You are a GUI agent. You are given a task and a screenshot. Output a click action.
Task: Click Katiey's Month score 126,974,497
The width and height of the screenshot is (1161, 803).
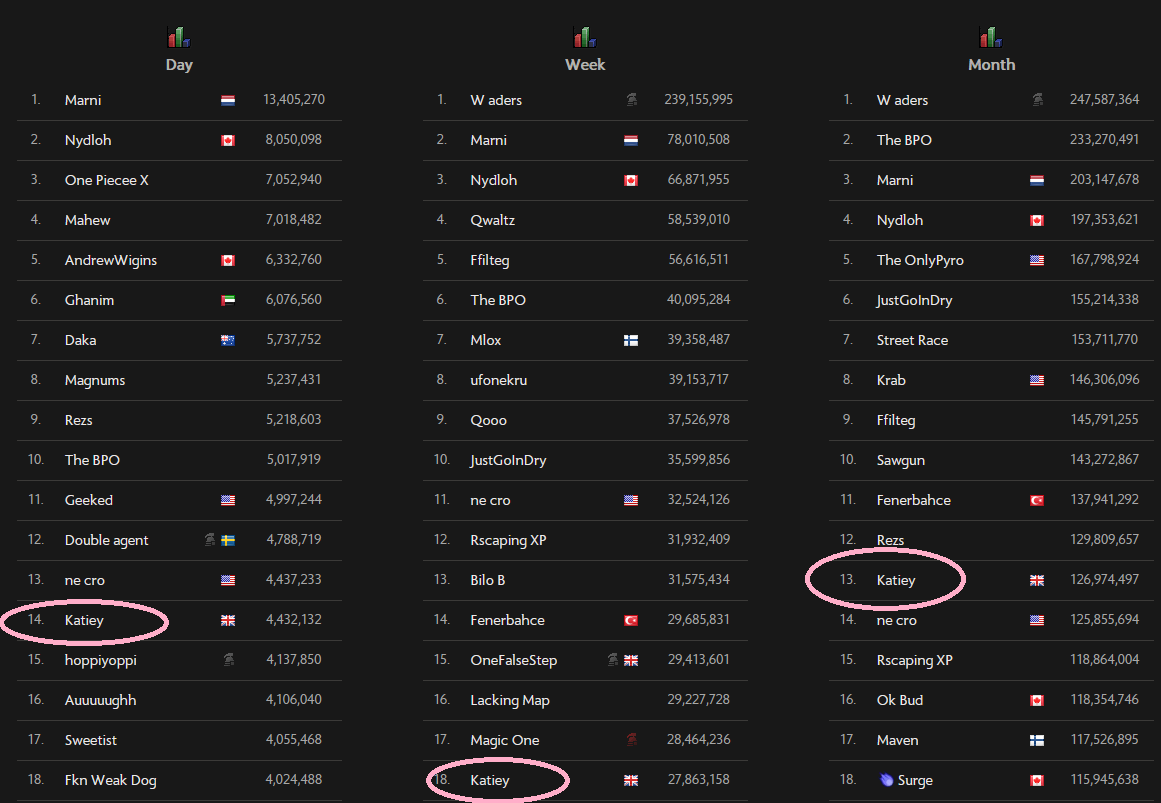tap(1104, 579)
